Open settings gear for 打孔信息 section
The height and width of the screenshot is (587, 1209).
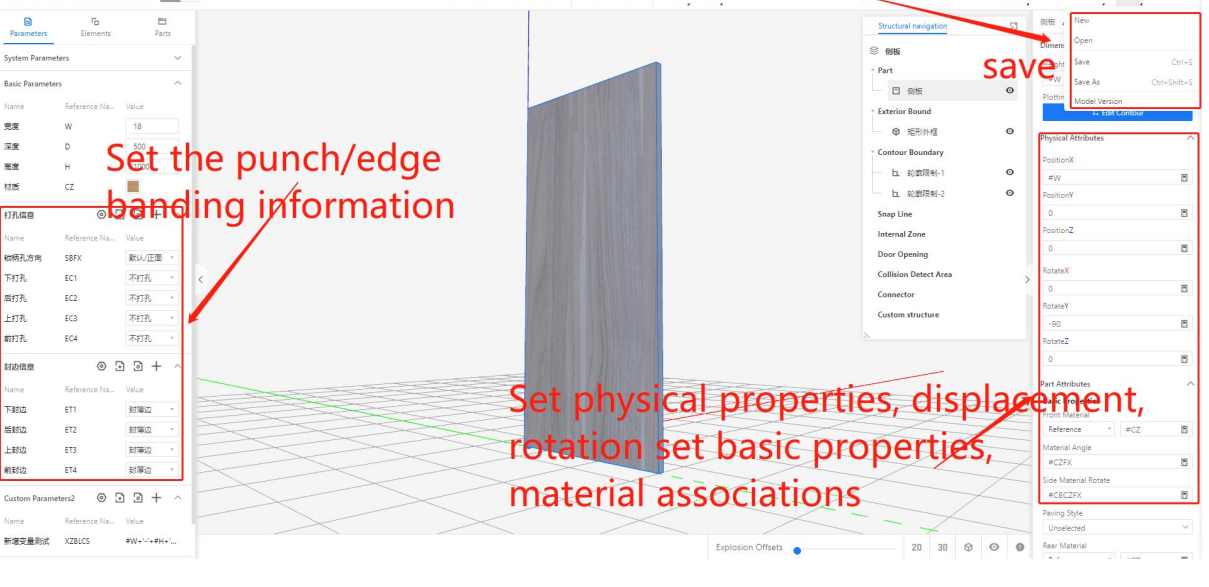pyautogui.click(x=101, y=215)
